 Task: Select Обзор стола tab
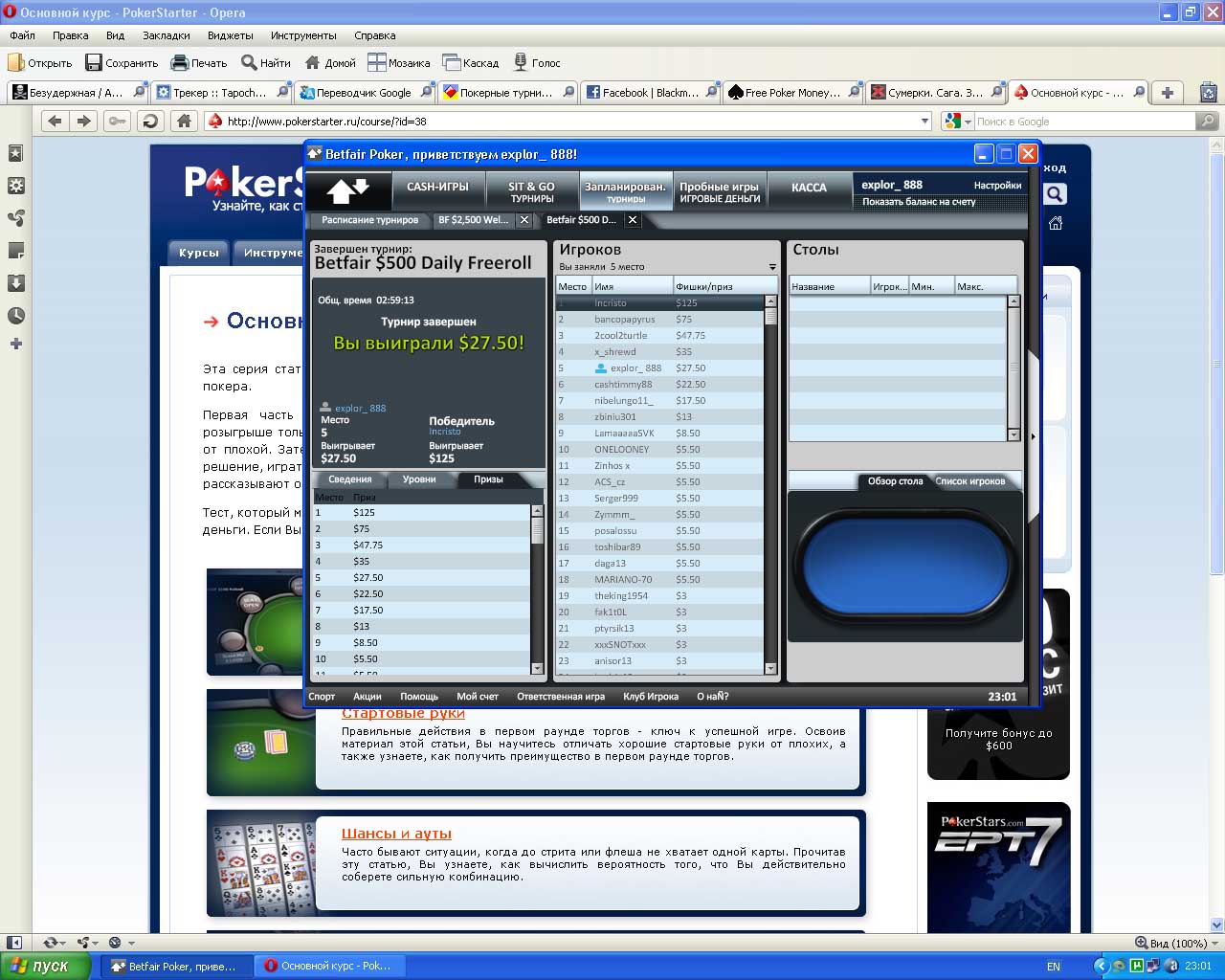tap(895, 481)
